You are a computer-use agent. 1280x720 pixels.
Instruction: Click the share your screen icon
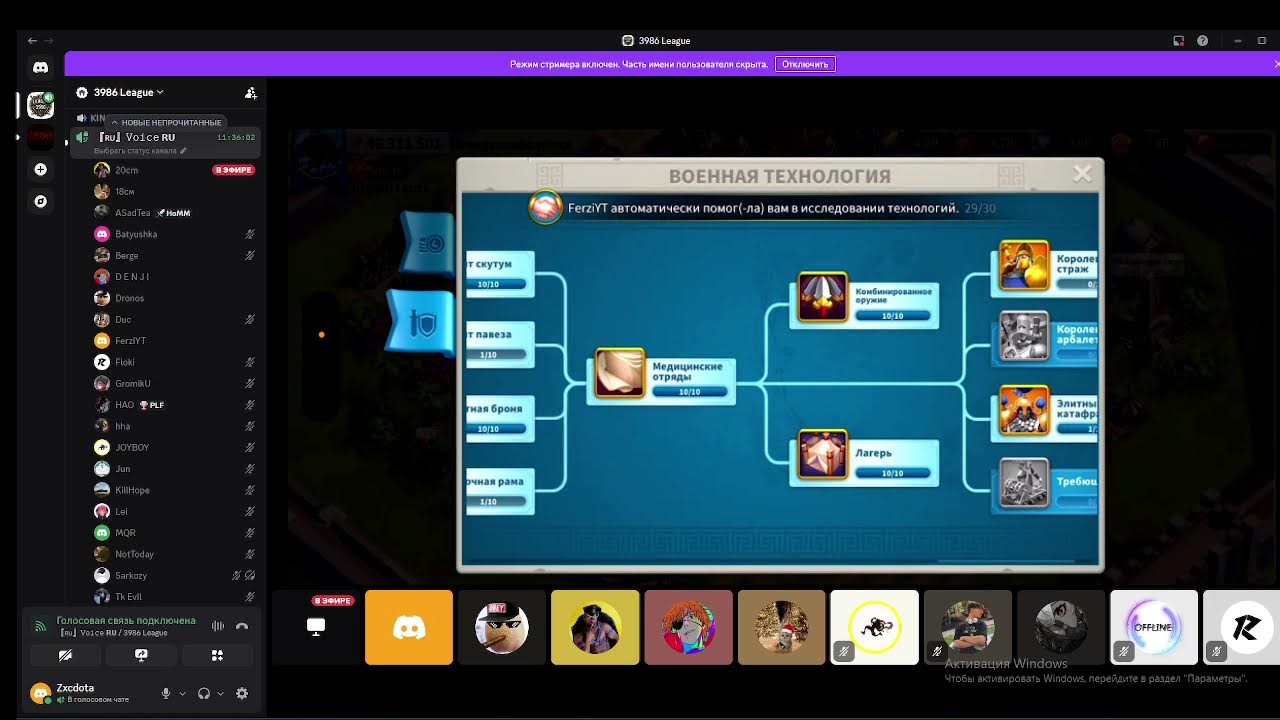pyautogui.click(x=141, y=655)
